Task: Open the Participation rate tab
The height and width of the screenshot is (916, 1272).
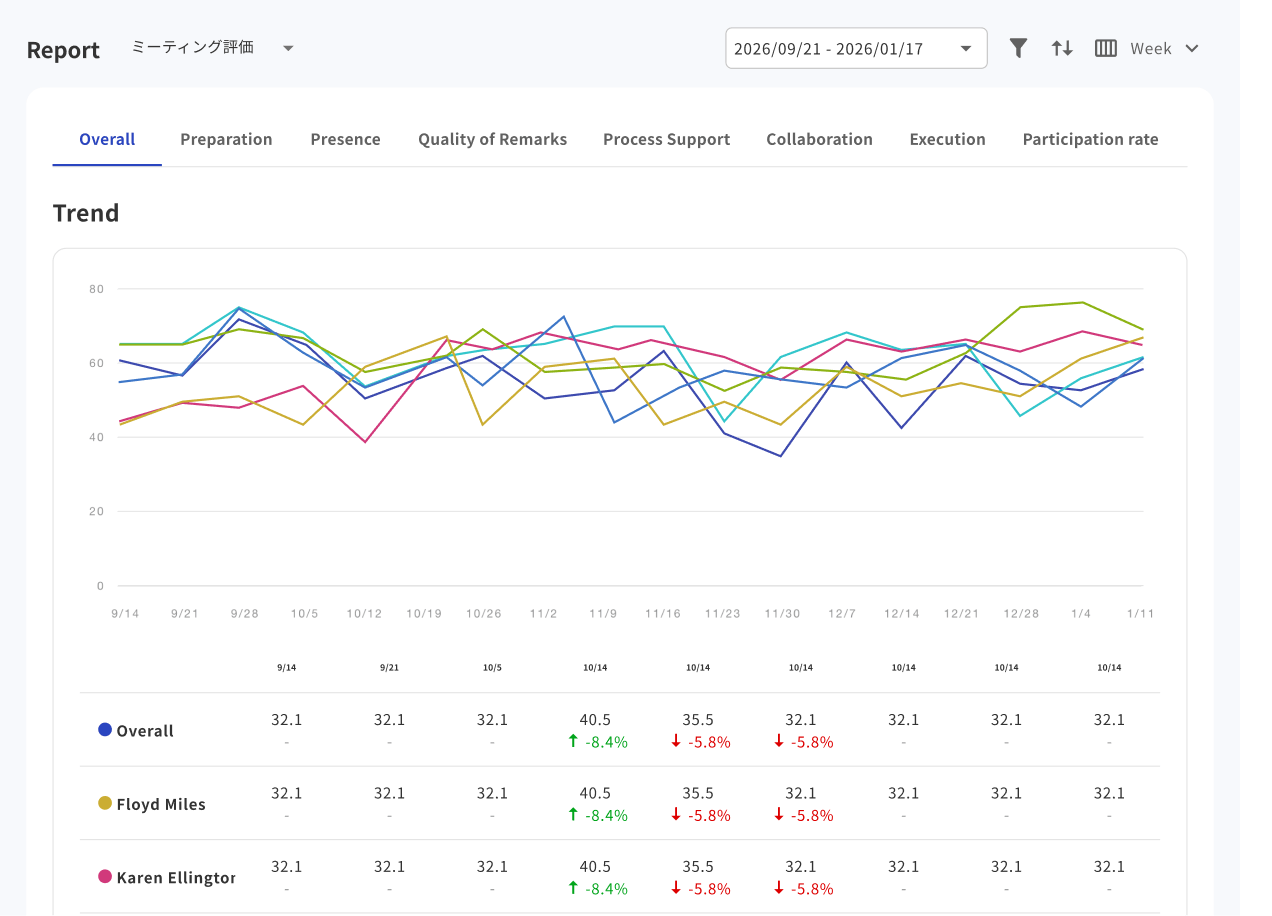Action: tap(1090, 139)
